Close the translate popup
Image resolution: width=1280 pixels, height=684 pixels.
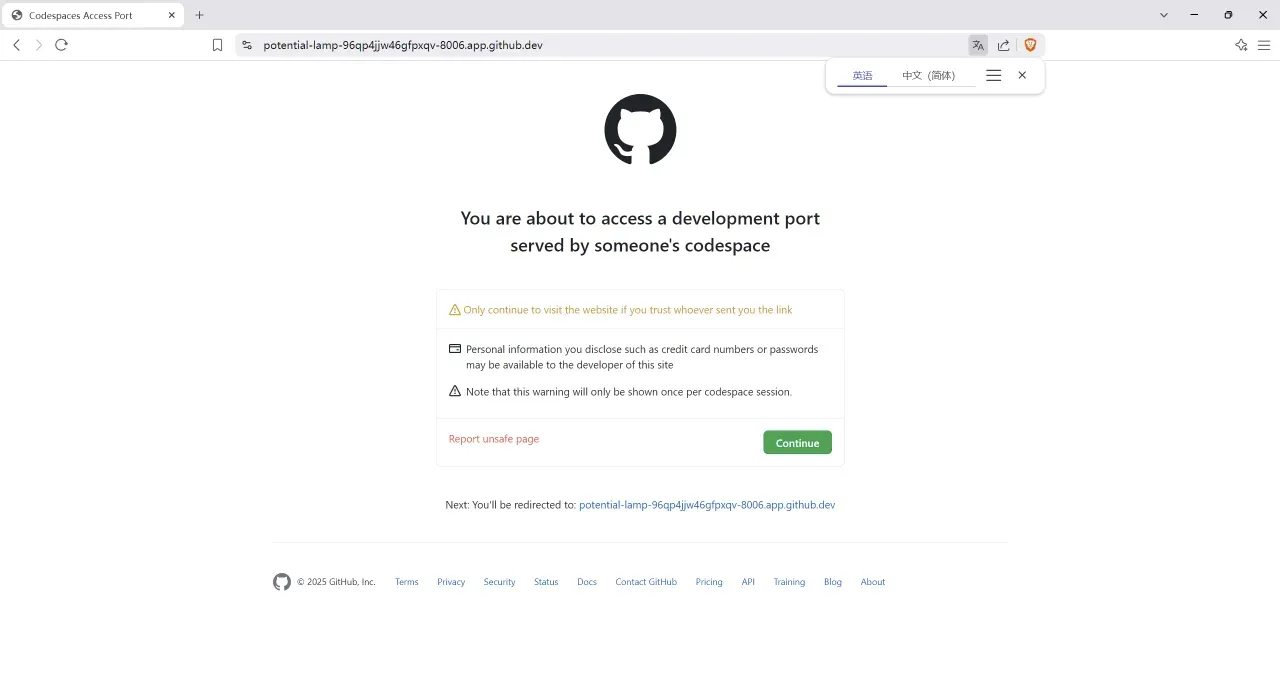coord(1022,75)
